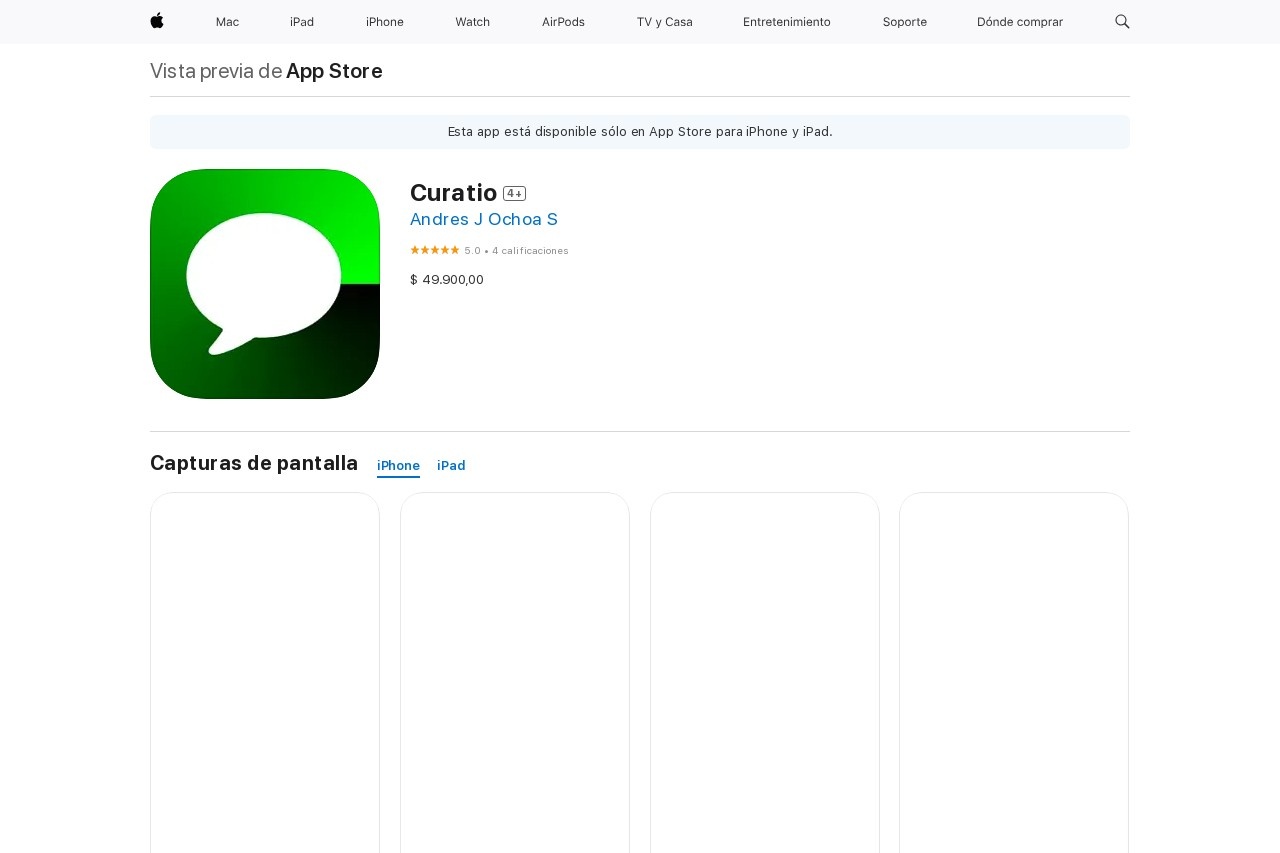This screenshot has height=853, width=1280.
Task: Open the AirPods menu
Action: [x=563, y=22]
